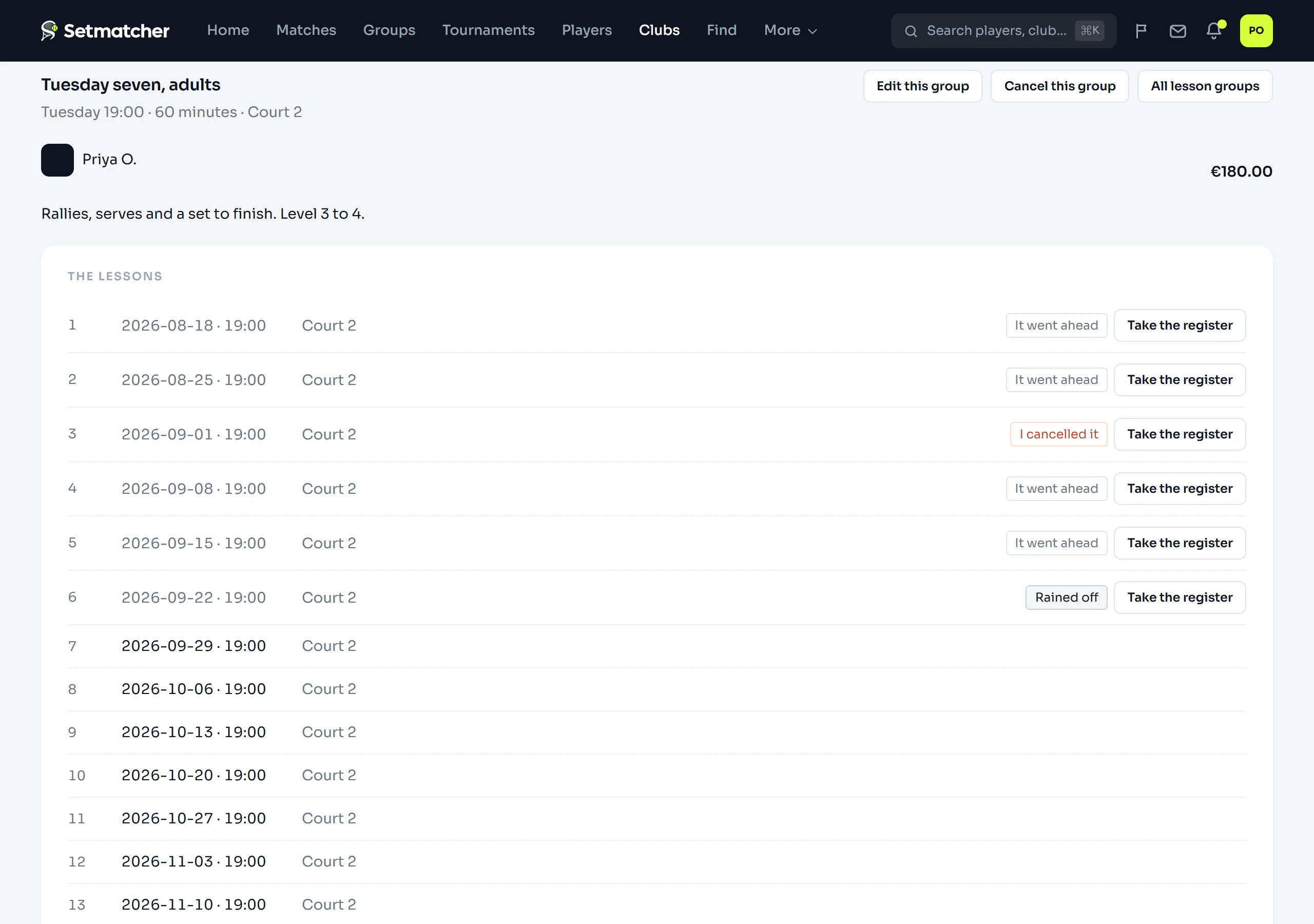1314x924 pixels.
Task: Open the messages envelope icon
Action: pos(1177,31)
